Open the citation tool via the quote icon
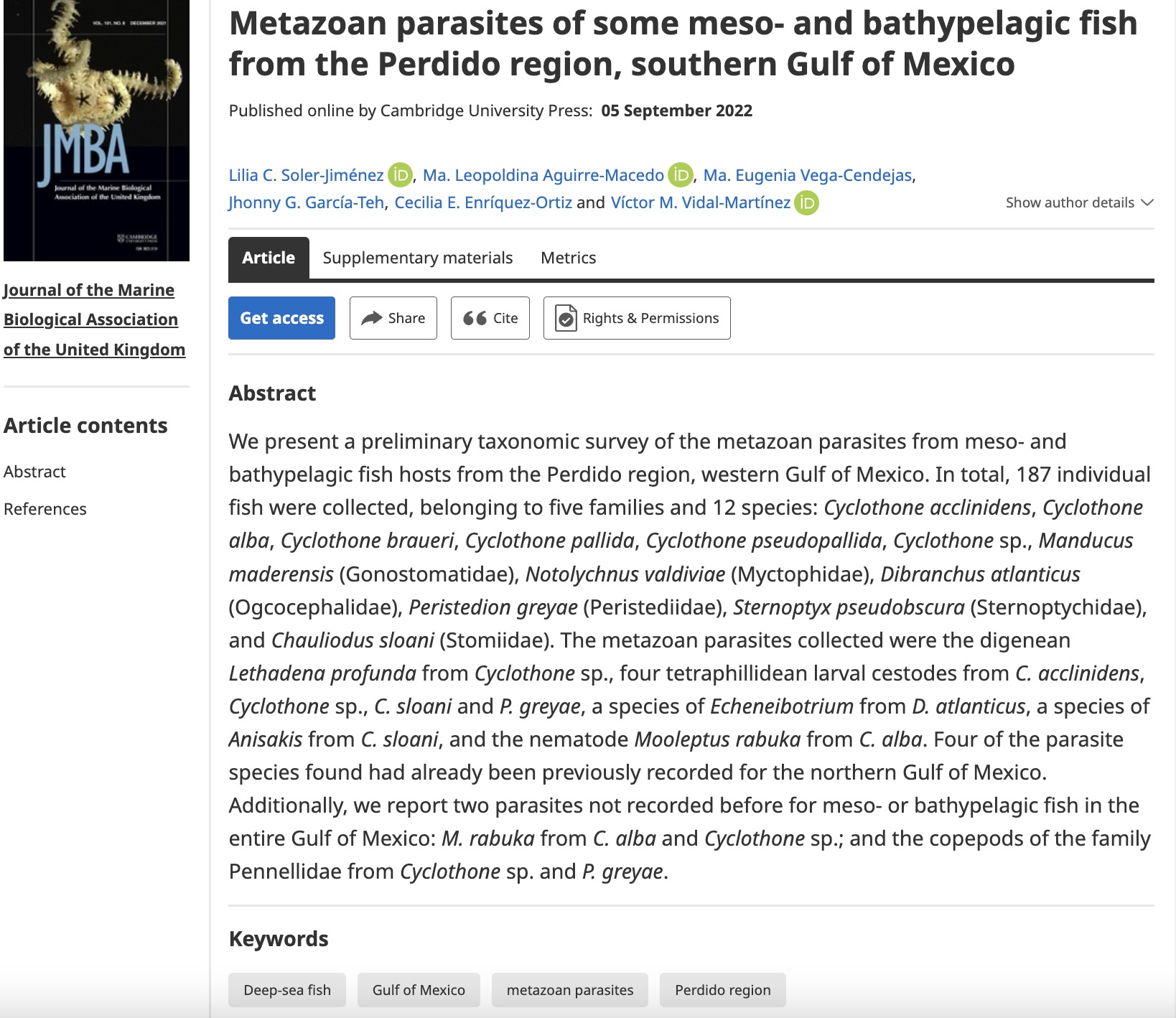1176x1018 pixels. click(x=475, y=318)
